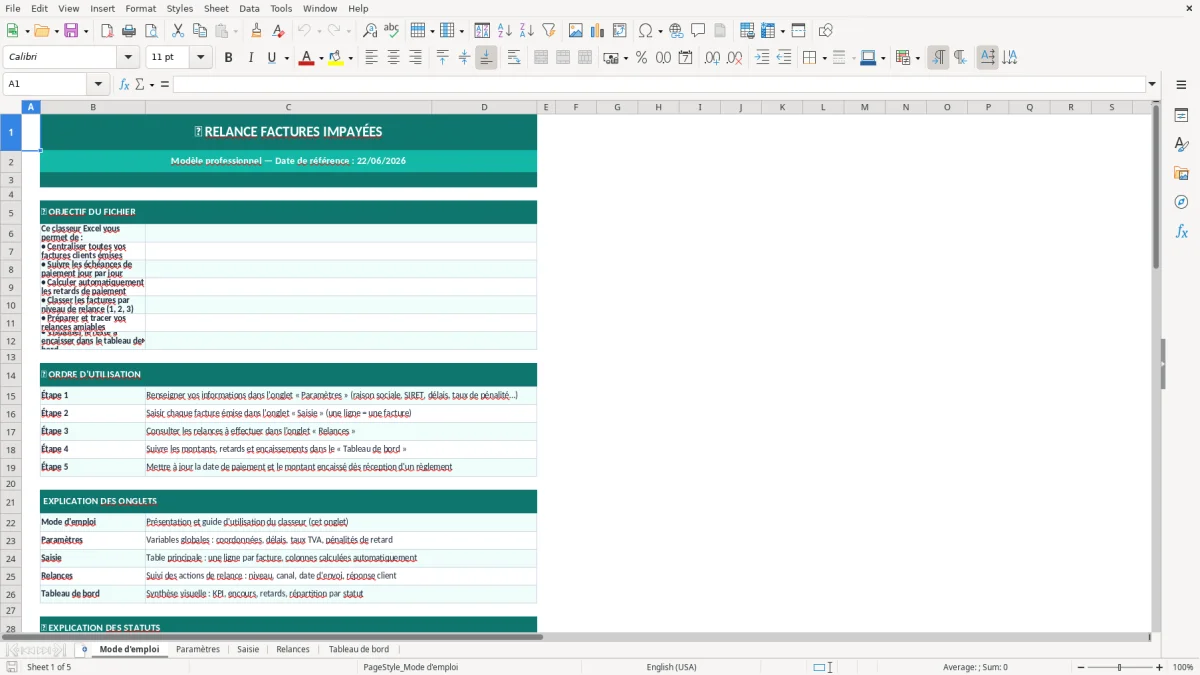Open the Paste options dropdown arrow
This screenshot has height=675, width=1200.
[235, 31]
